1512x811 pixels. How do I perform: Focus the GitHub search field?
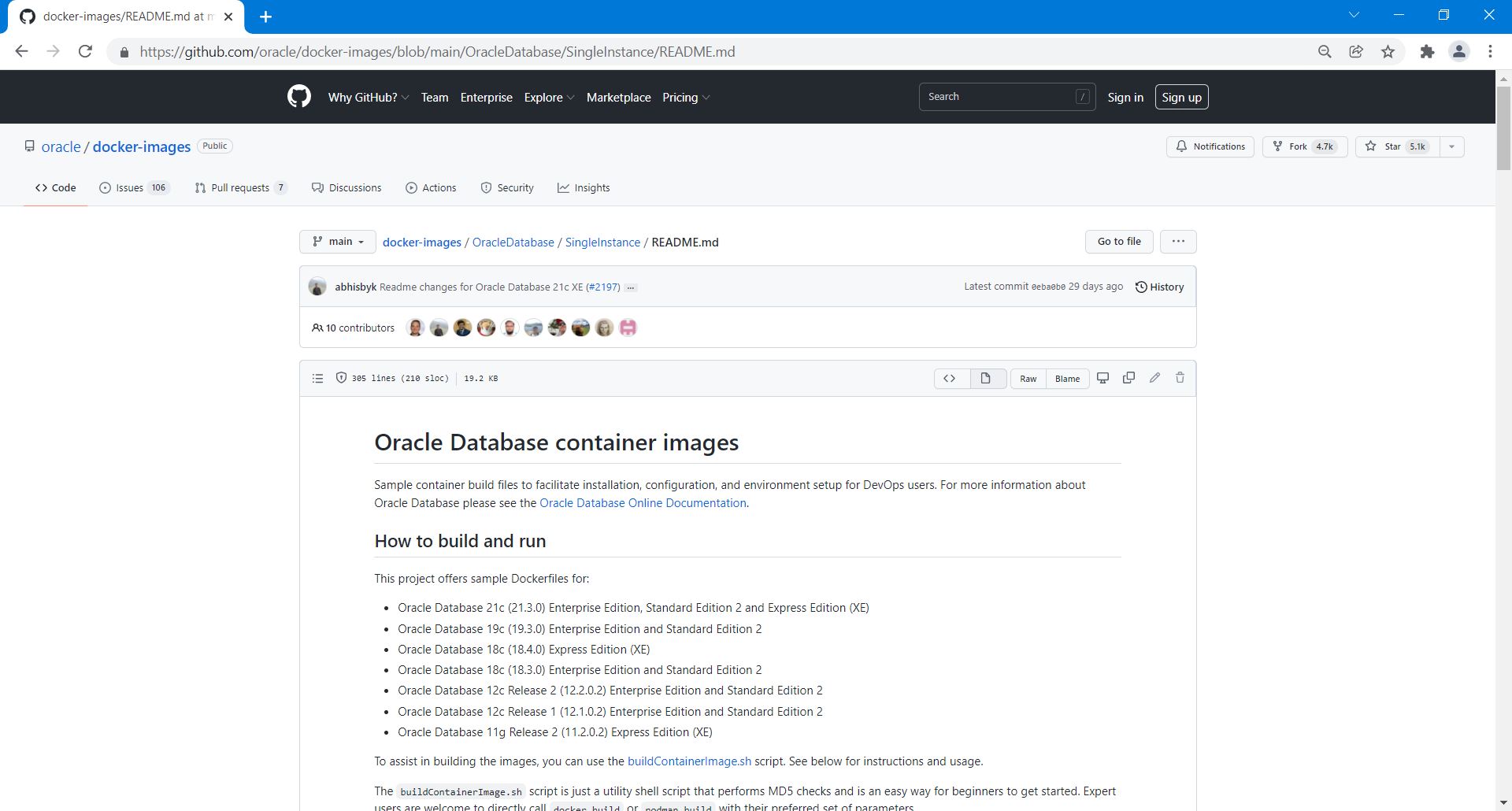999,97
